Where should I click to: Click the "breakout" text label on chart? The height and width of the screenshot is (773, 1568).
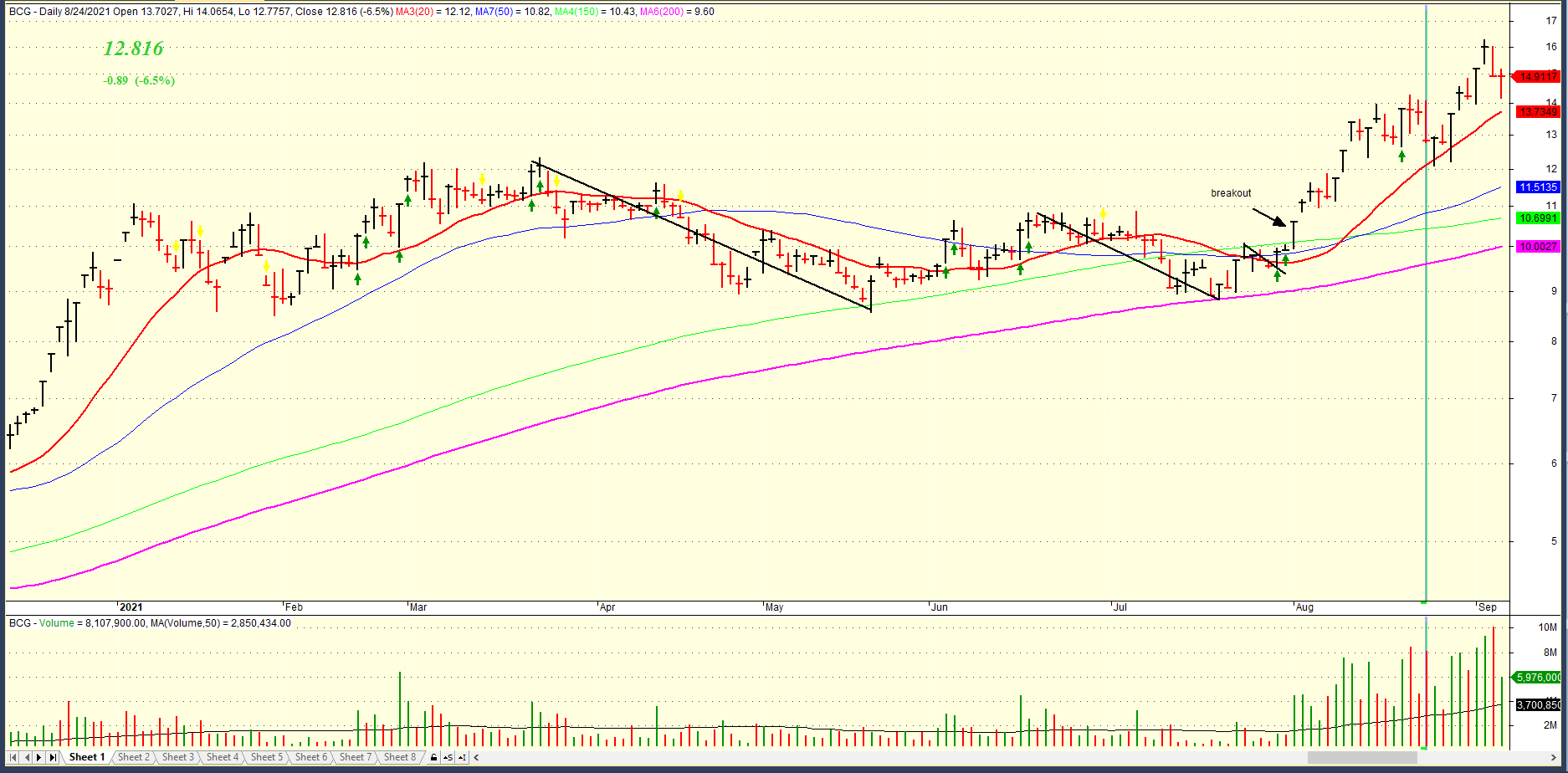coord(1231,193)
